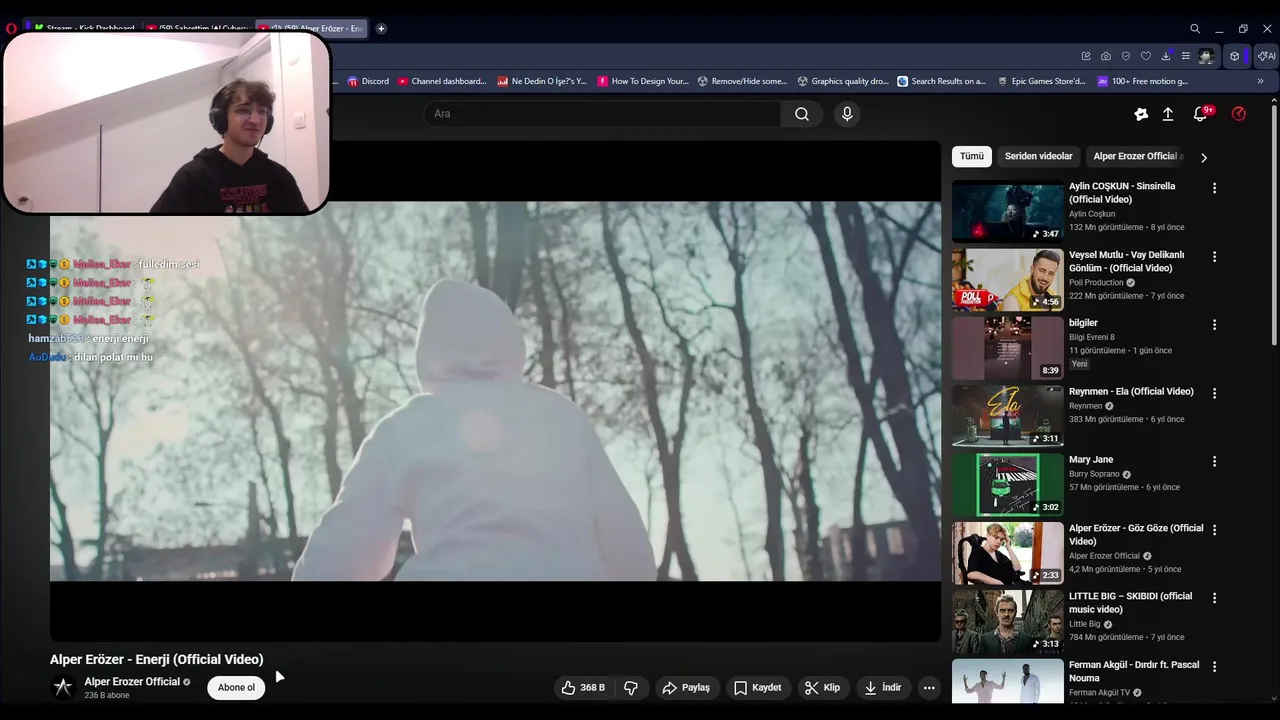Open the Search Results on a bookmark

(942, 81)
